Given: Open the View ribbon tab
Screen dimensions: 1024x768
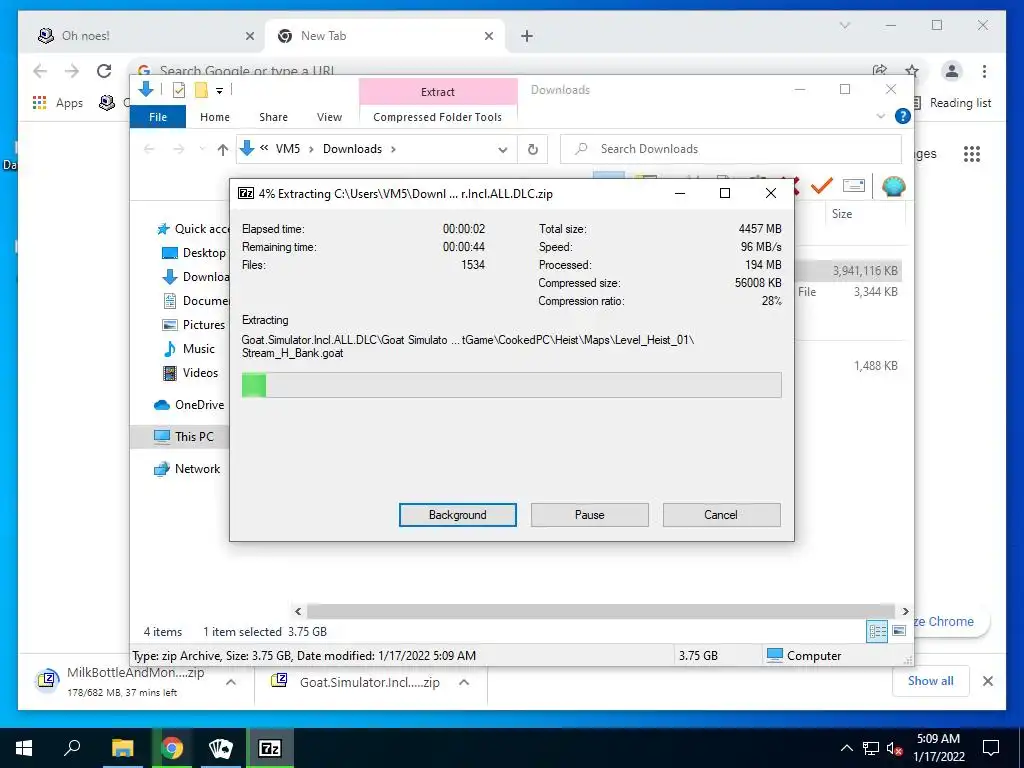Looking at the screenshot, I should tap(329, 117).
